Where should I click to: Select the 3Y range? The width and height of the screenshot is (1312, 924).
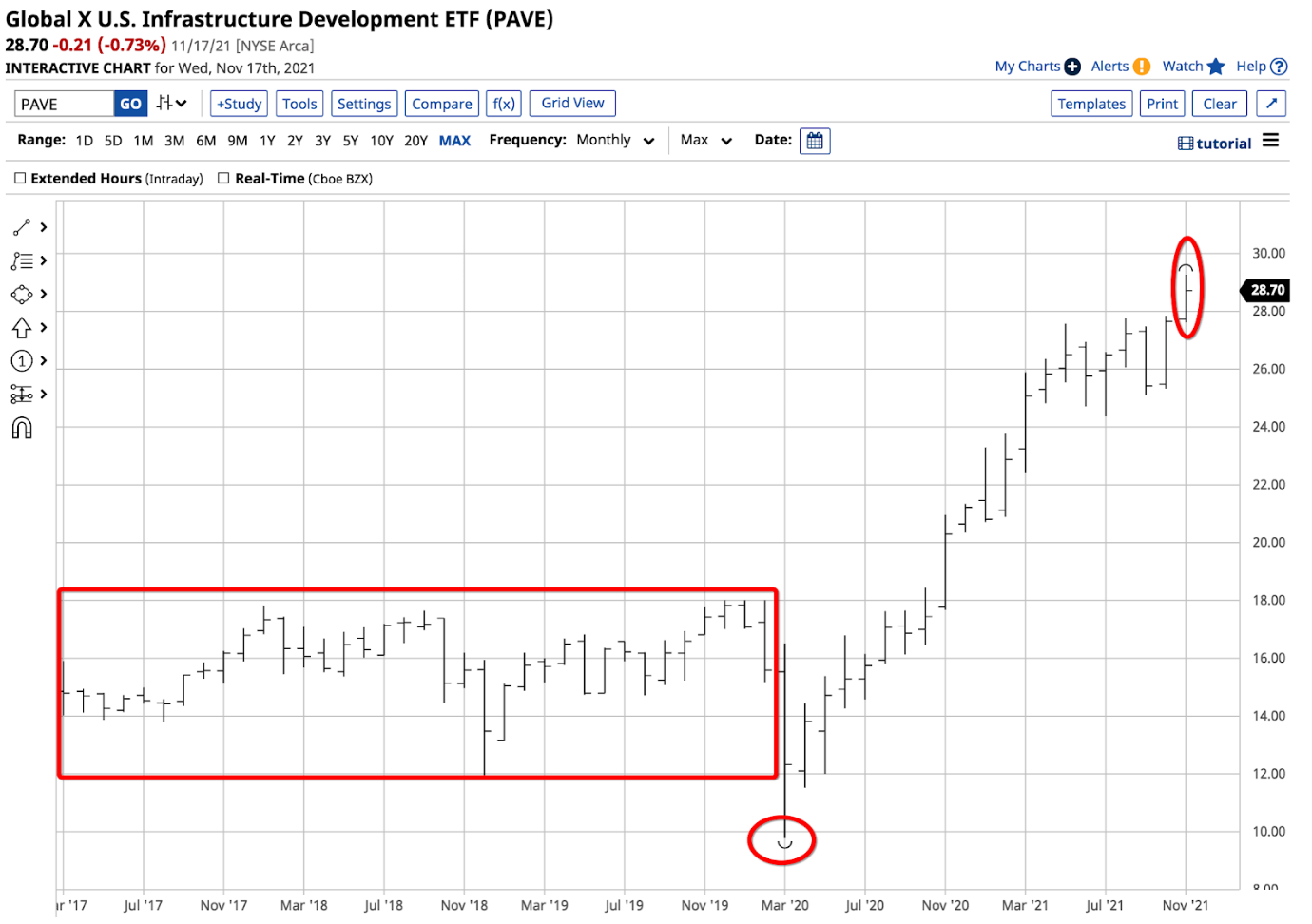click(x=322, y=141)
